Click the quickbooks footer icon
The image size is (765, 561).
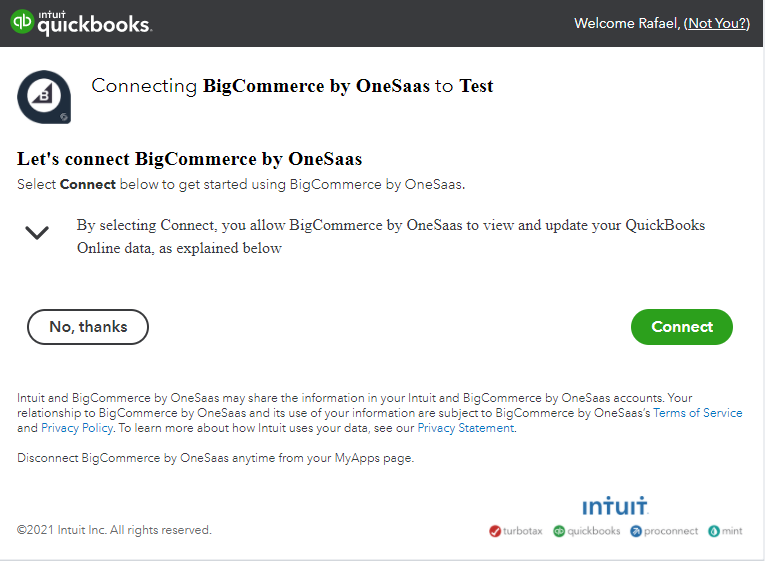[x=559, y=531]
